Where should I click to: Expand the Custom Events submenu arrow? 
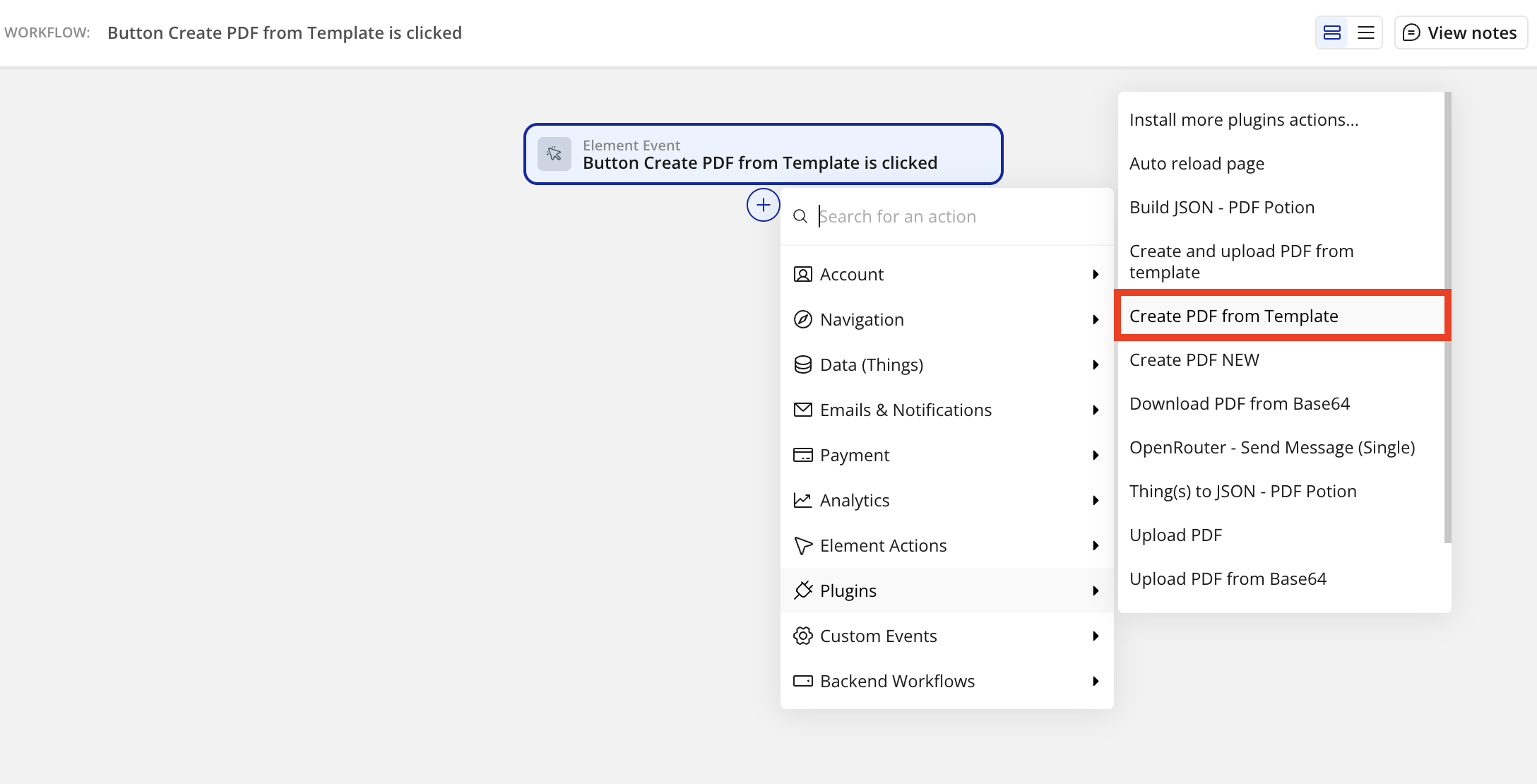(1095, 636)
